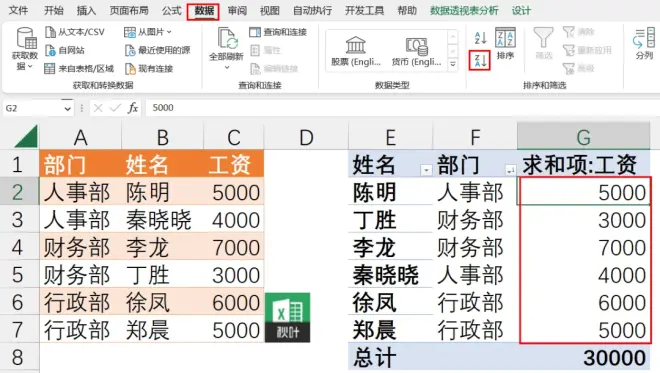
Task: Select column D header
Action: coord(306,136)
